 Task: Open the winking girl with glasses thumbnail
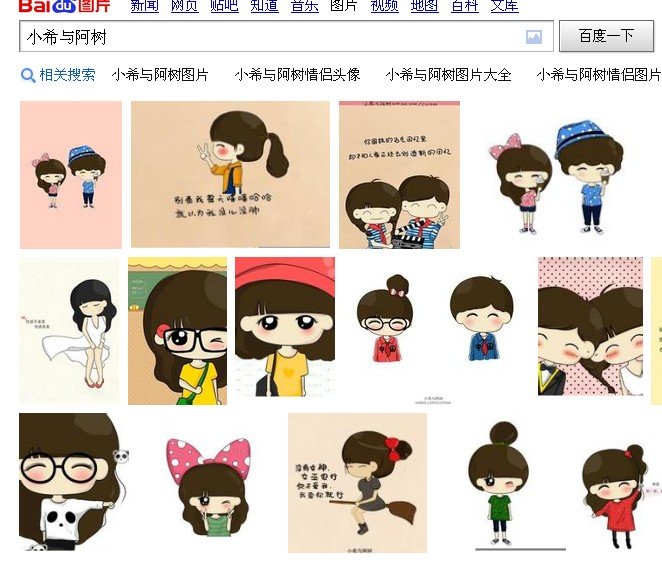pyautogui.click(x=177, y=331)
